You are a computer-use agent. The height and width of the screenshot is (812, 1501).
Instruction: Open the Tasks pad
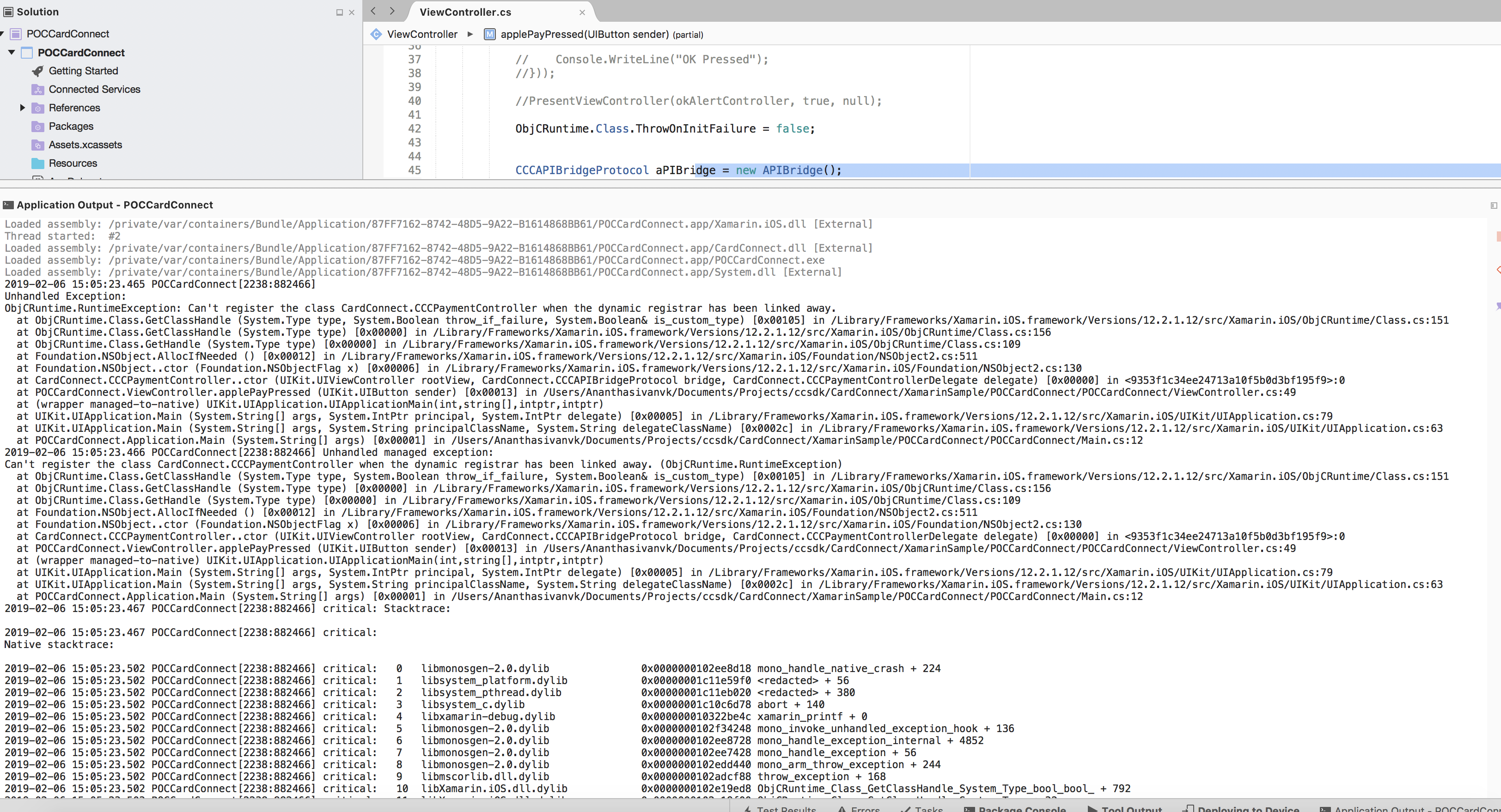coord(922,808)
